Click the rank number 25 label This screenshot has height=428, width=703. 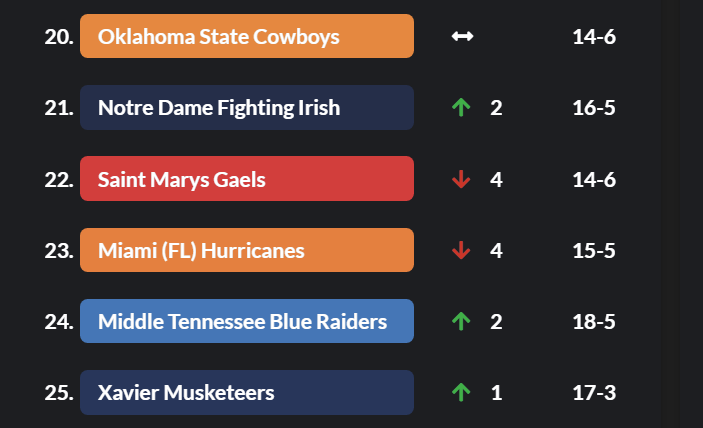[58, 392]
